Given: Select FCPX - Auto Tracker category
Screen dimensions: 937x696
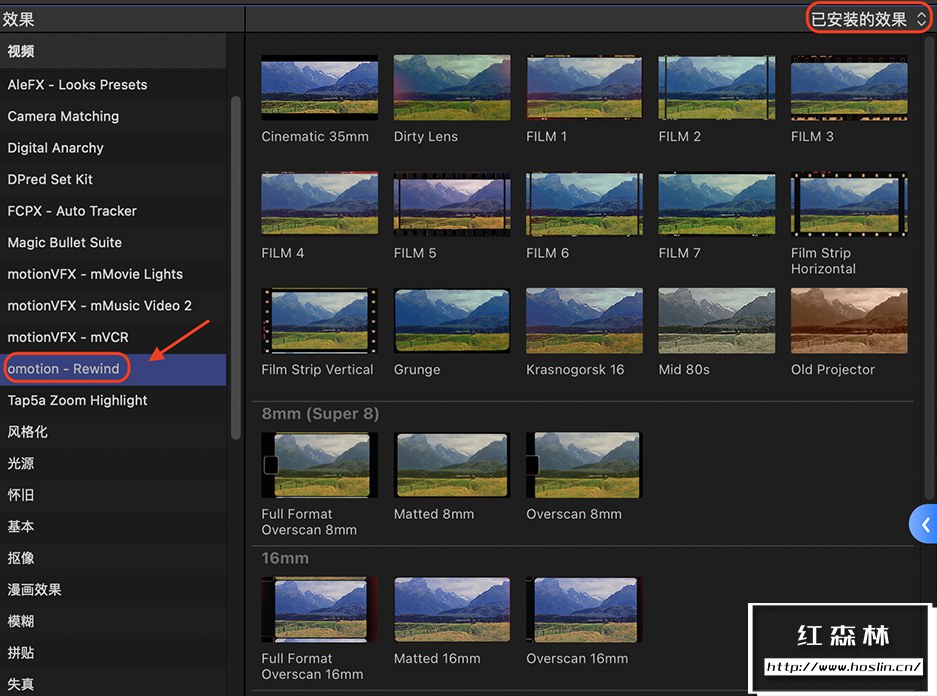Looking at the screenshot, I should click(x=113, y=211).
